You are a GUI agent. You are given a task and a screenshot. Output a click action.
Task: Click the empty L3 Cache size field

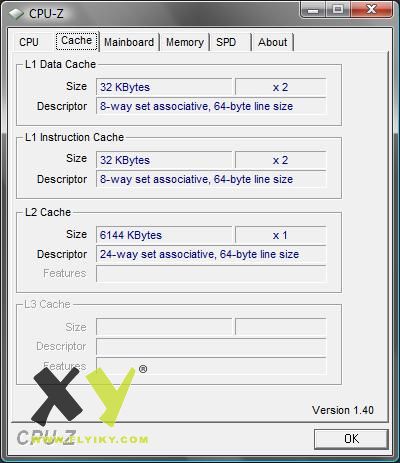[x=164, y=327]
